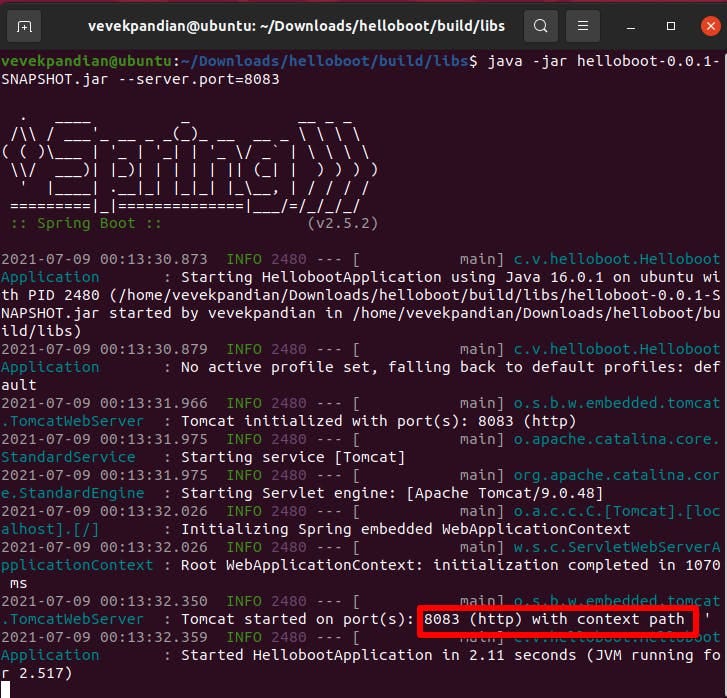
Task: Click 'No active profile set' message
Action: [275, 367]
